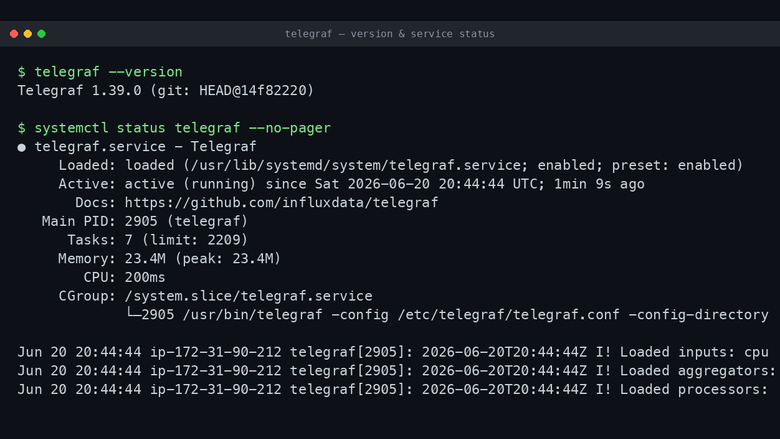The width and height of the screenshot is (780, 439).
Task: Click the white status dot before telegraf.service
Action: coord(21,148)
